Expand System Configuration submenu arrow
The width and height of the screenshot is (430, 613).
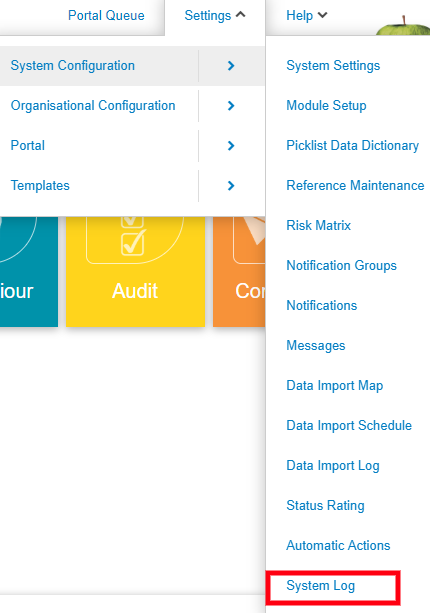[231, 66]
